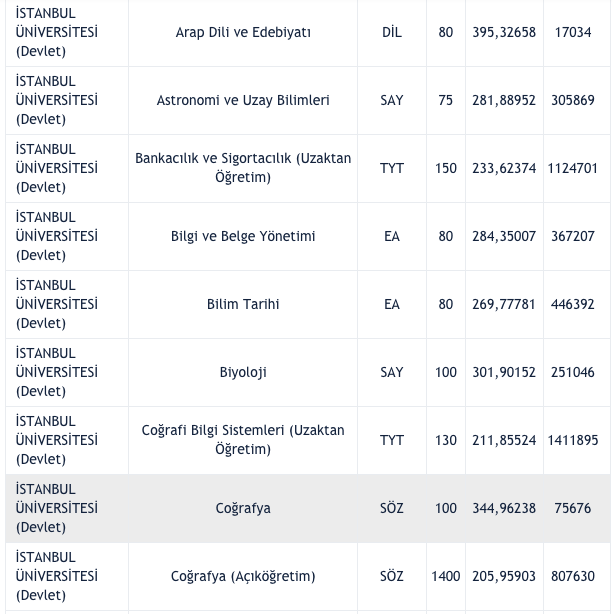This screenshot has height=614, width=612.
Task: Click score 301,90152 in Biyoloji row
Action: [504, 372]
